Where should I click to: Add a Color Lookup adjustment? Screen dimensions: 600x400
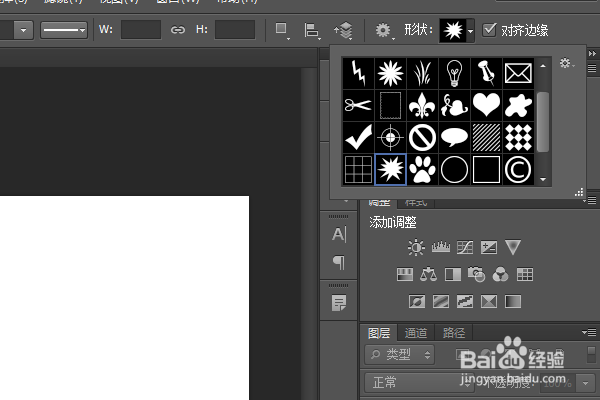pos(525,274)
